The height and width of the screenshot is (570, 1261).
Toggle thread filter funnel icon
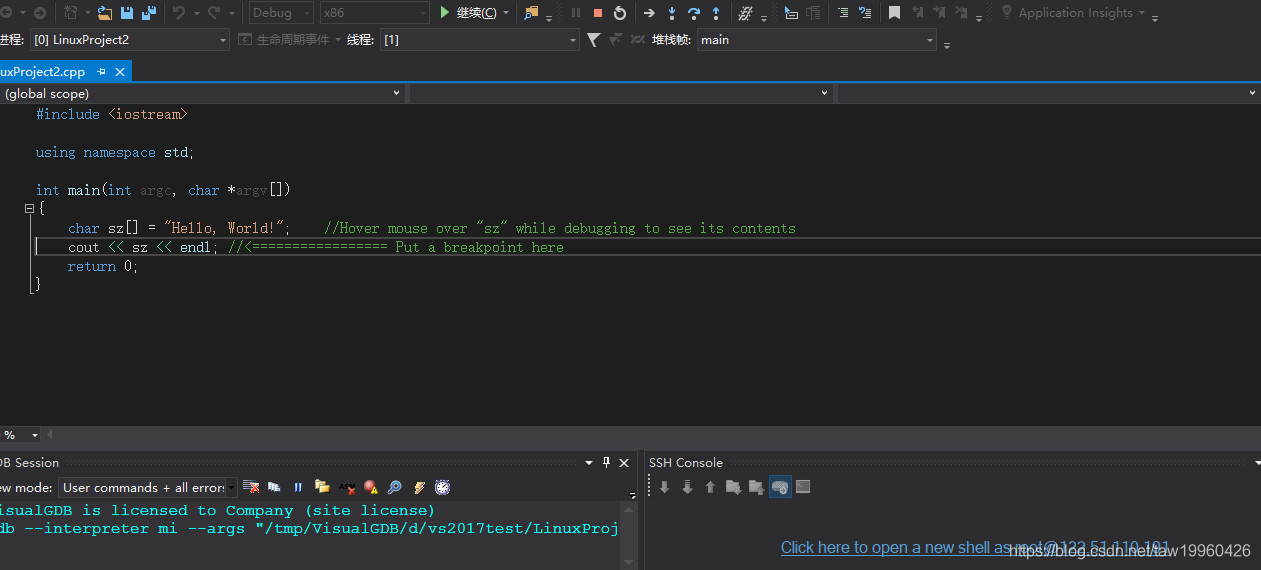click(593, 40)
